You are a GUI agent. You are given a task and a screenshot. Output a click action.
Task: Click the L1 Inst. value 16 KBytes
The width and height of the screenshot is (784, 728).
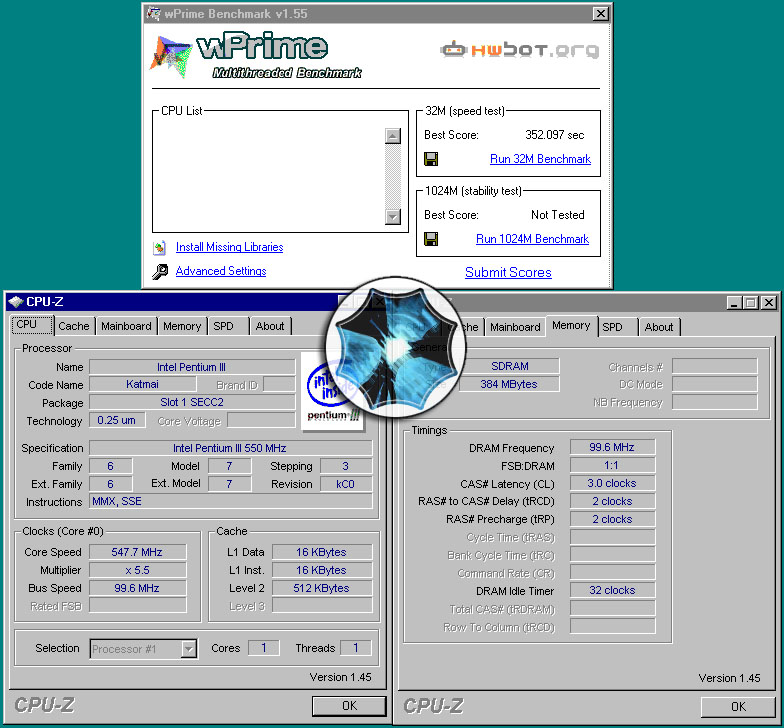(x=322, y=570)
